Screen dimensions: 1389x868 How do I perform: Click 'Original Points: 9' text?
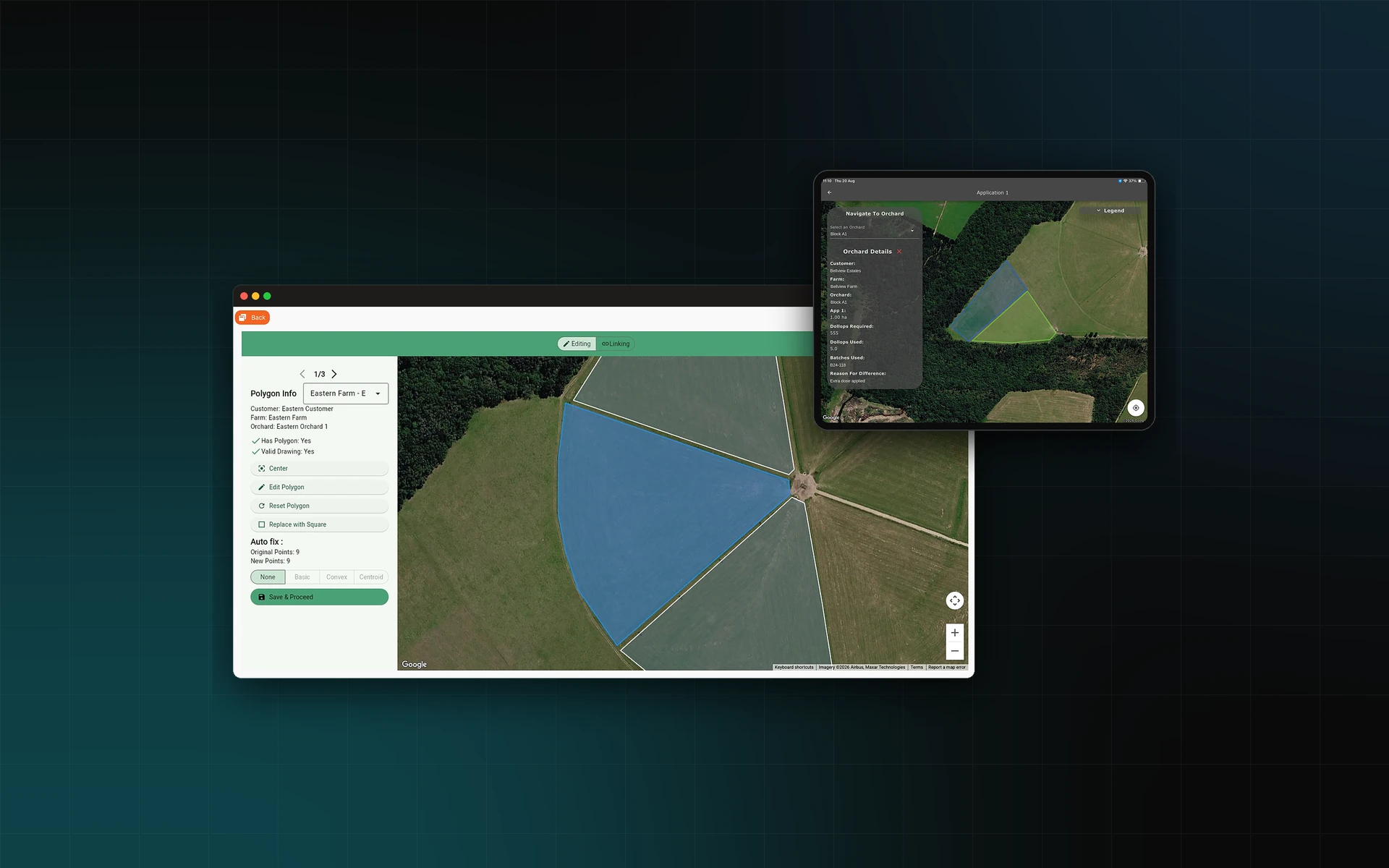(275, 553)
